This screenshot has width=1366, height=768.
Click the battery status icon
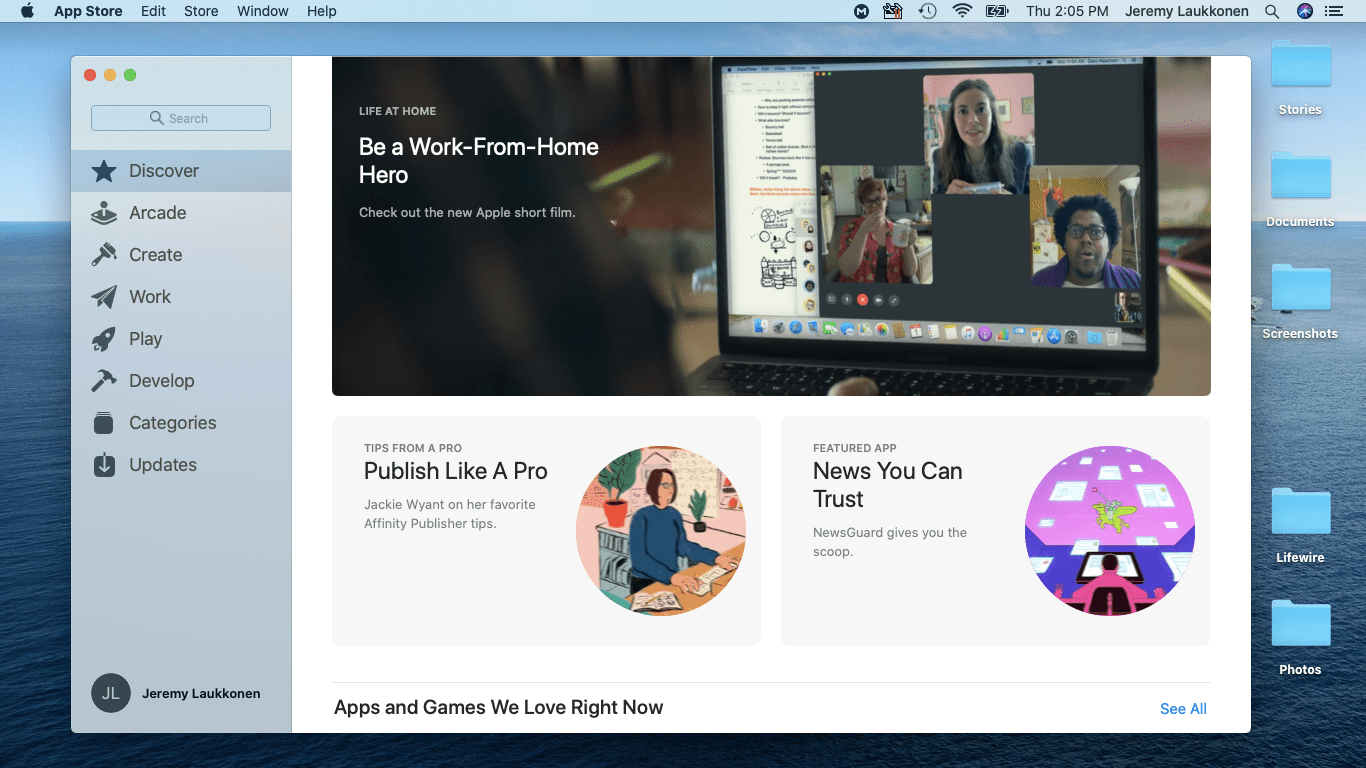pyautogui.click(x=997, y=11)
